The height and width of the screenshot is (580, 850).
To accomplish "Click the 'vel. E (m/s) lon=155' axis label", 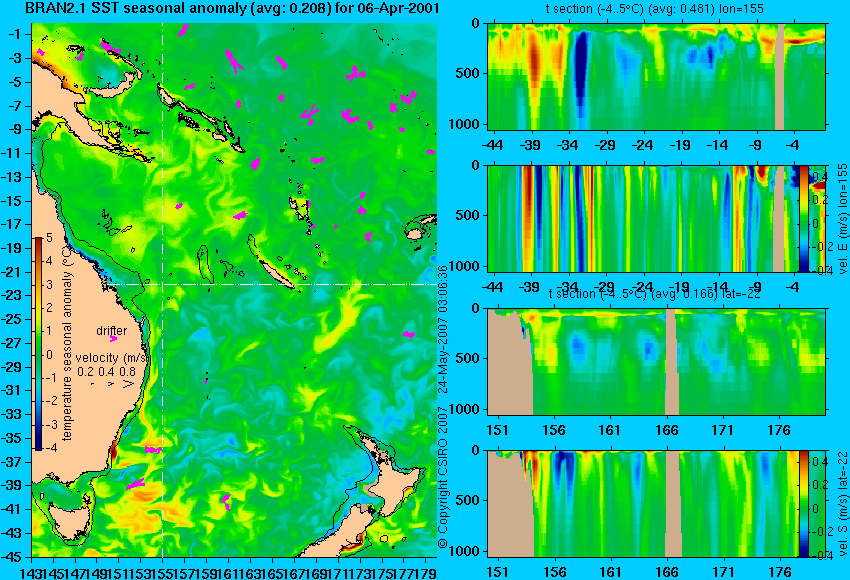I will pos(842,219).
